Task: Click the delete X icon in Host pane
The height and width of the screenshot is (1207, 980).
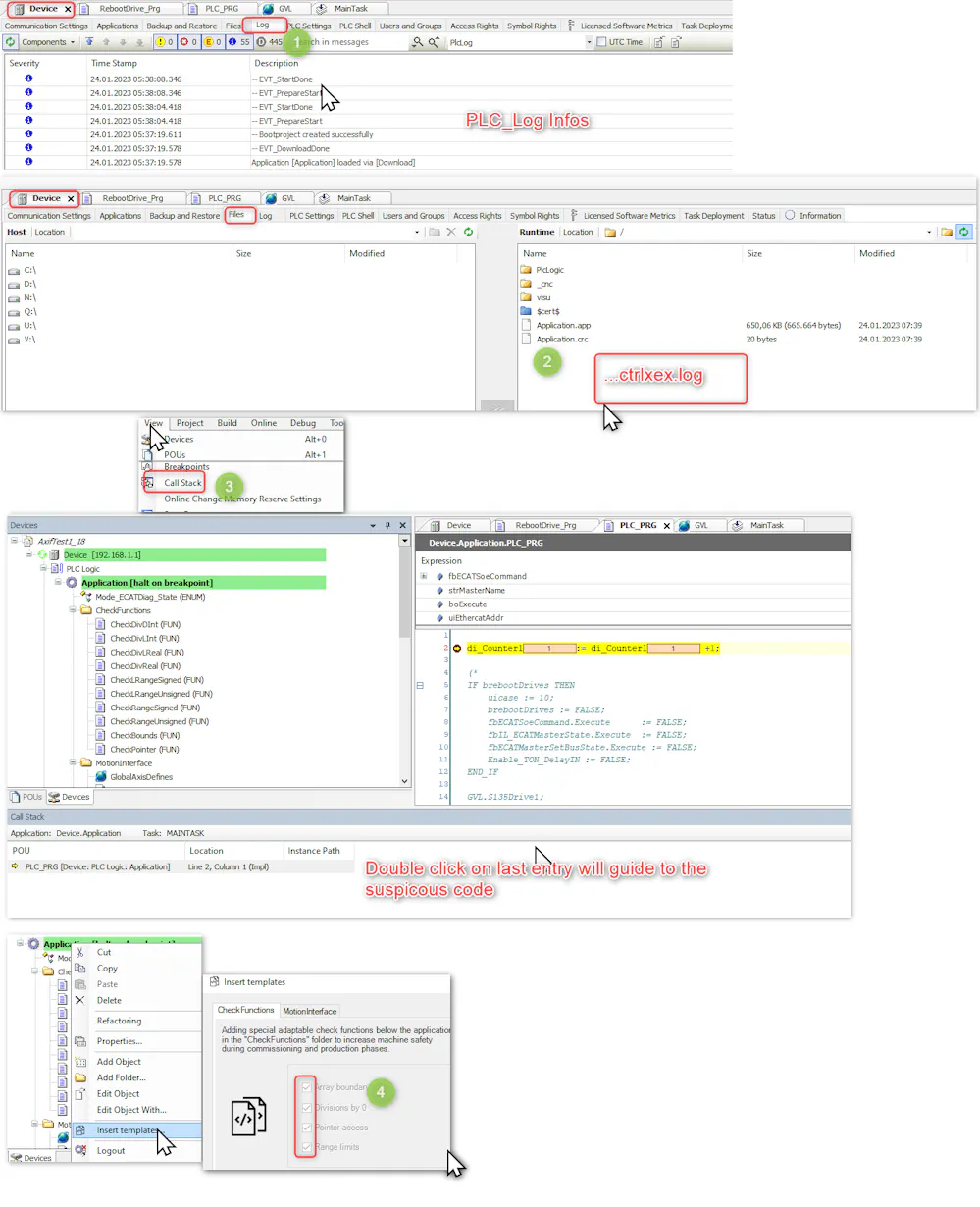Action: (x=451, y=233)
